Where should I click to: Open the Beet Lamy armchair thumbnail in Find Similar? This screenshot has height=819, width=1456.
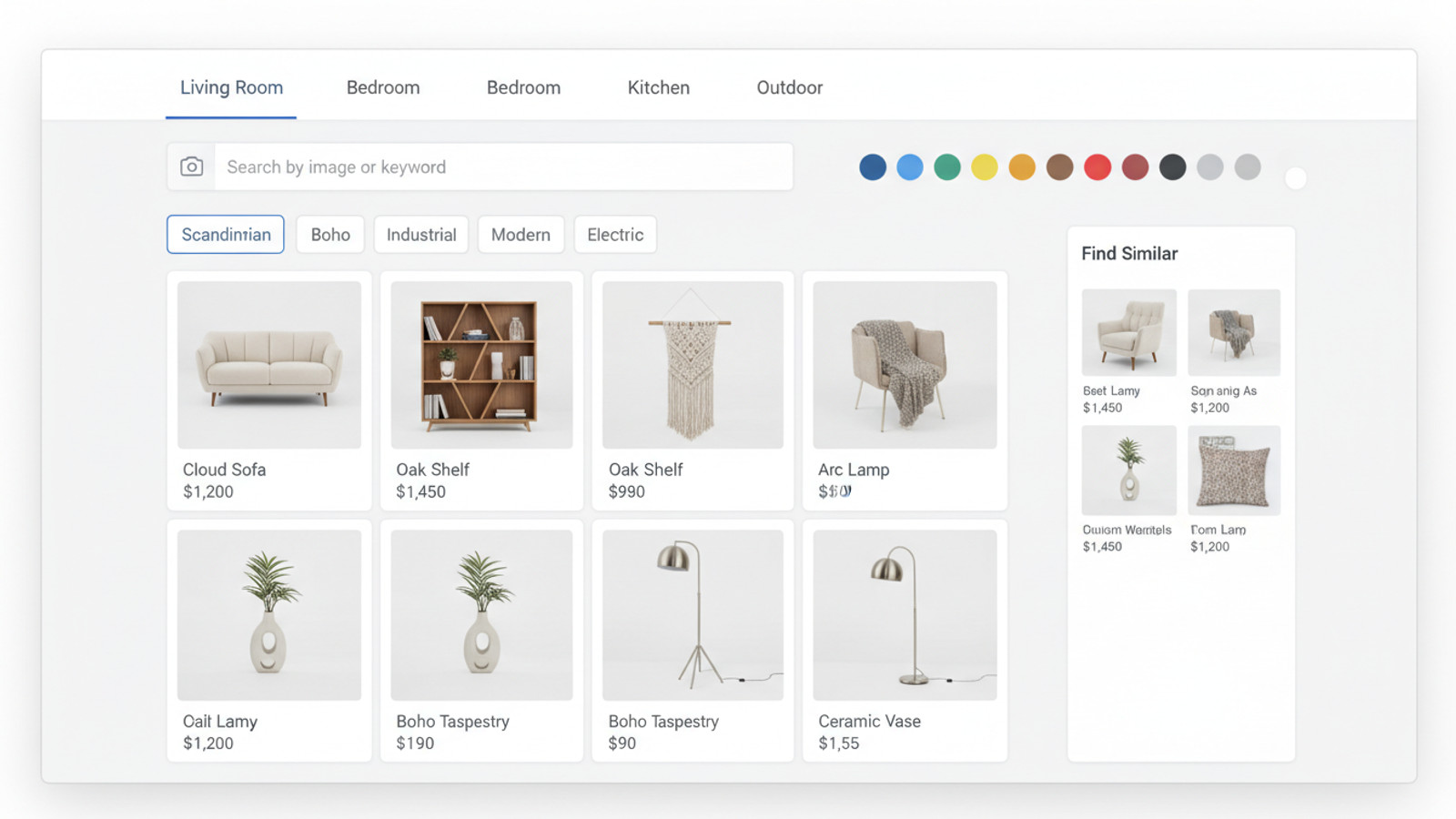point(1129,332)
